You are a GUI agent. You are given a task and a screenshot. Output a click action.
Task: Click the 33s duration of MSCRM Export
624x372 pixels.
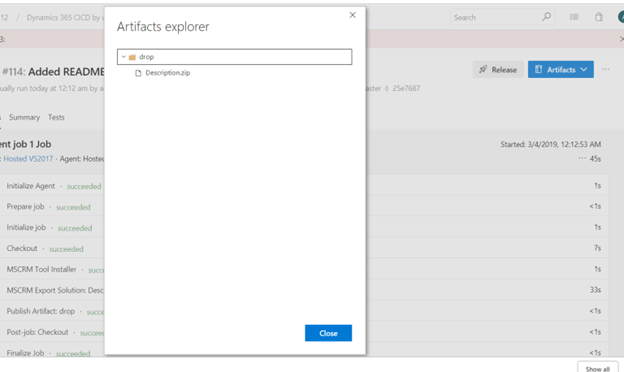pos(595,290)
